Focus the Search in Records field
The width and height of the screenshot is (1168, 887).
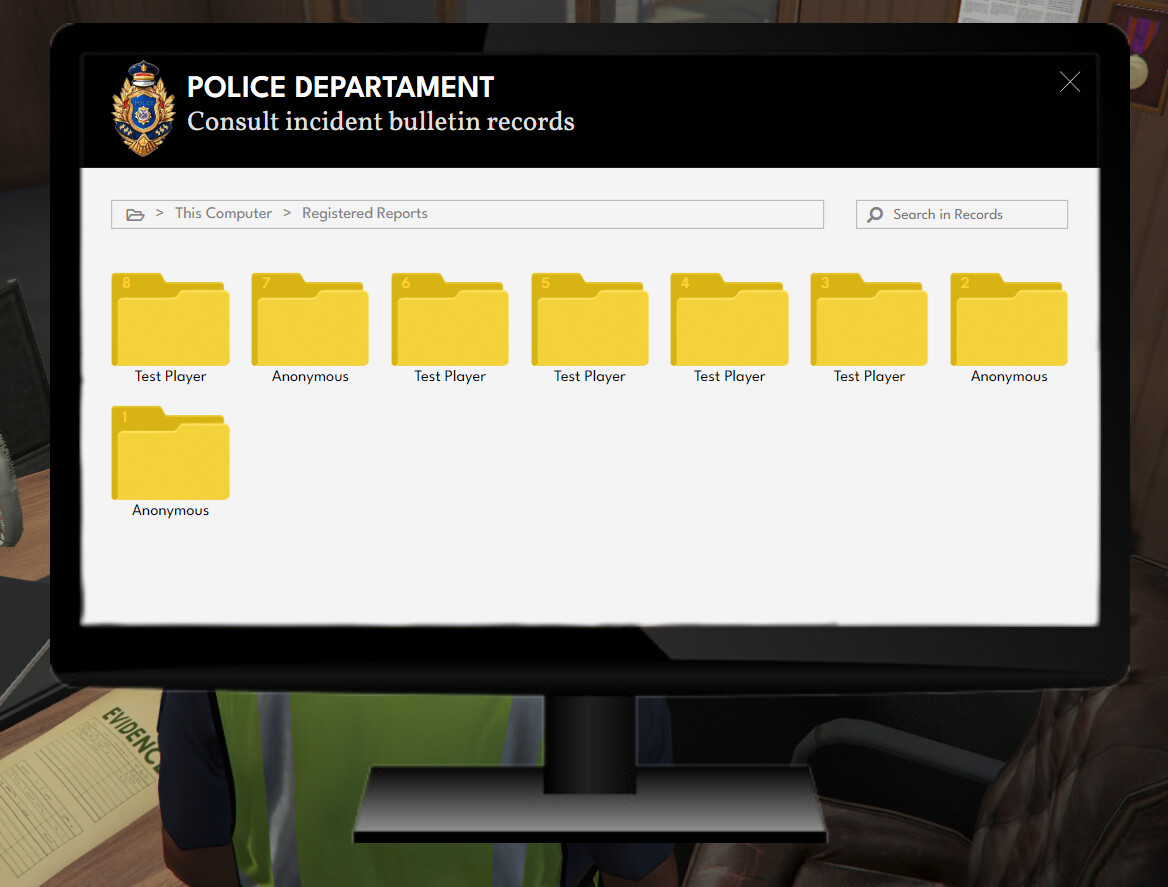pyautogui.click(x=962, y=214)
